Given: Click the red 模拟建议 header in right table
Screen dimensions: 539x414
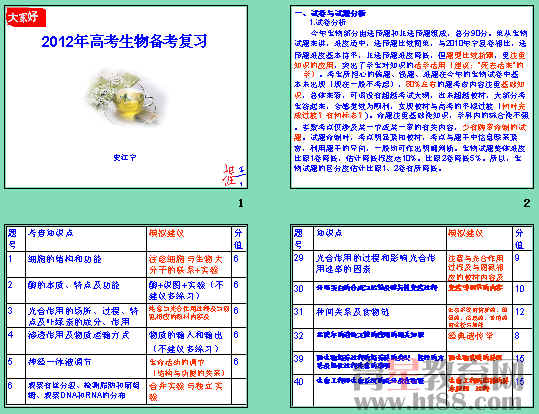Looking at the screenshot, I should click(465, 233).
